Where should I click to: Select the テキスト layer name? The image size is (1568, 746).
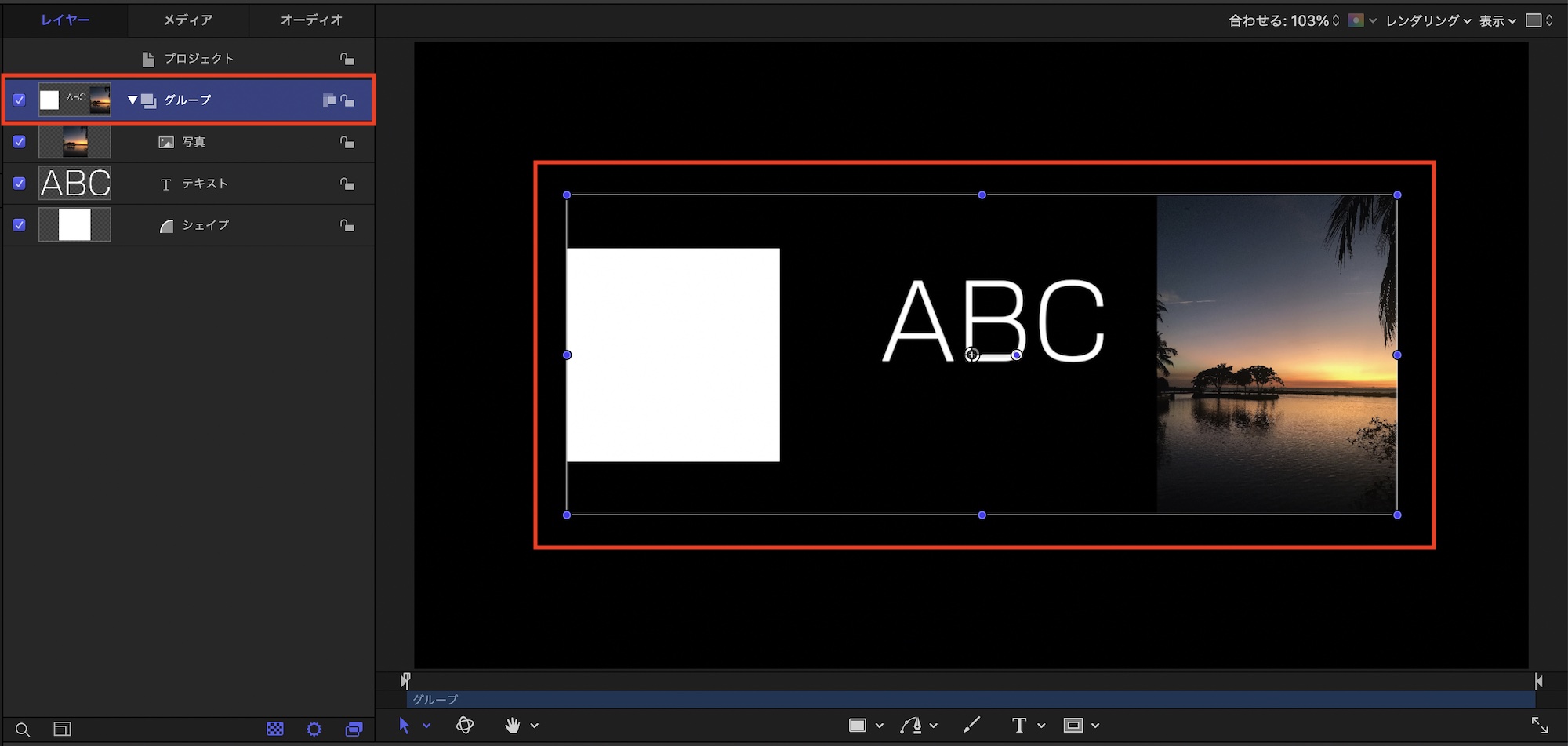[x=205, y=184]
